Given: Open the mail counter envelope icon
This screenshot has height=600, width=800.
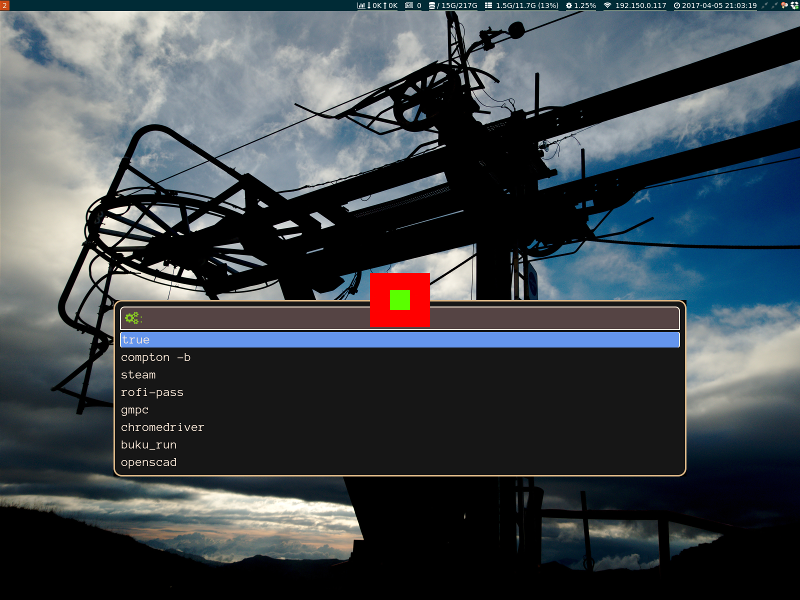Looking at the screenshot, I should click(x=408, y=5).
